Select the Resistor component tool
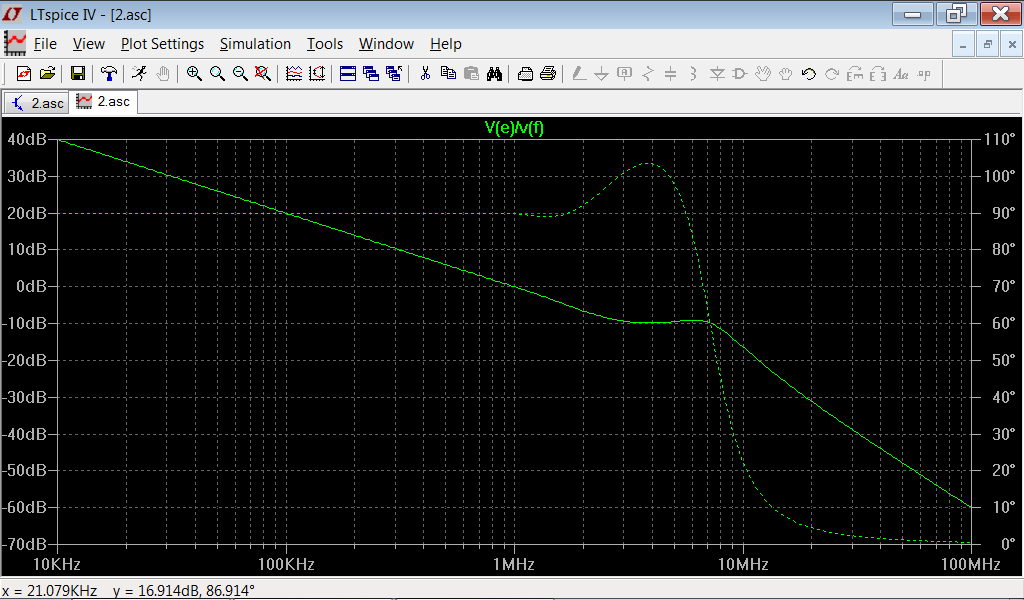 point(647,74)
